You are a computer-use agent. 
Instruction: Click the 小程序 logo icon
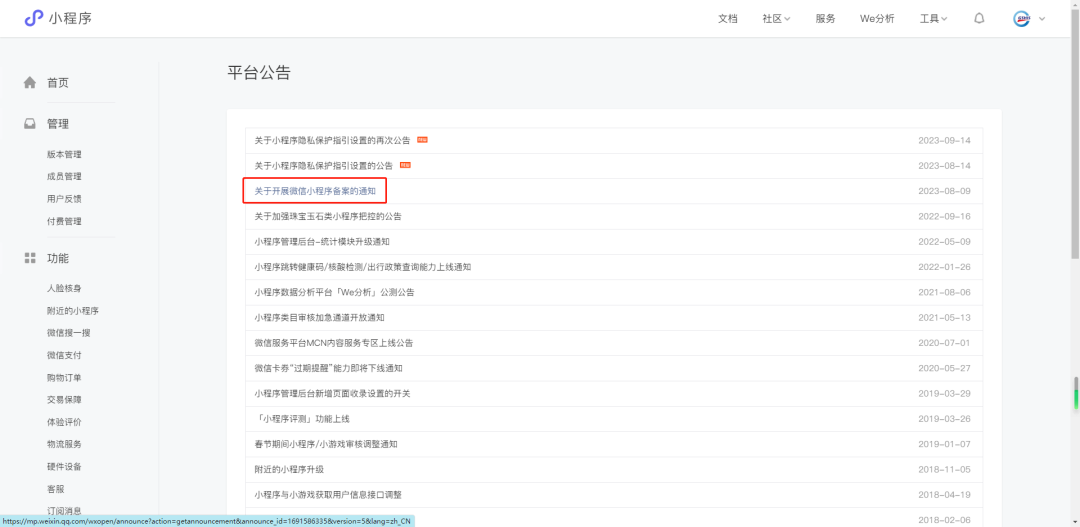pyautogui.click(x=33, y=19)
